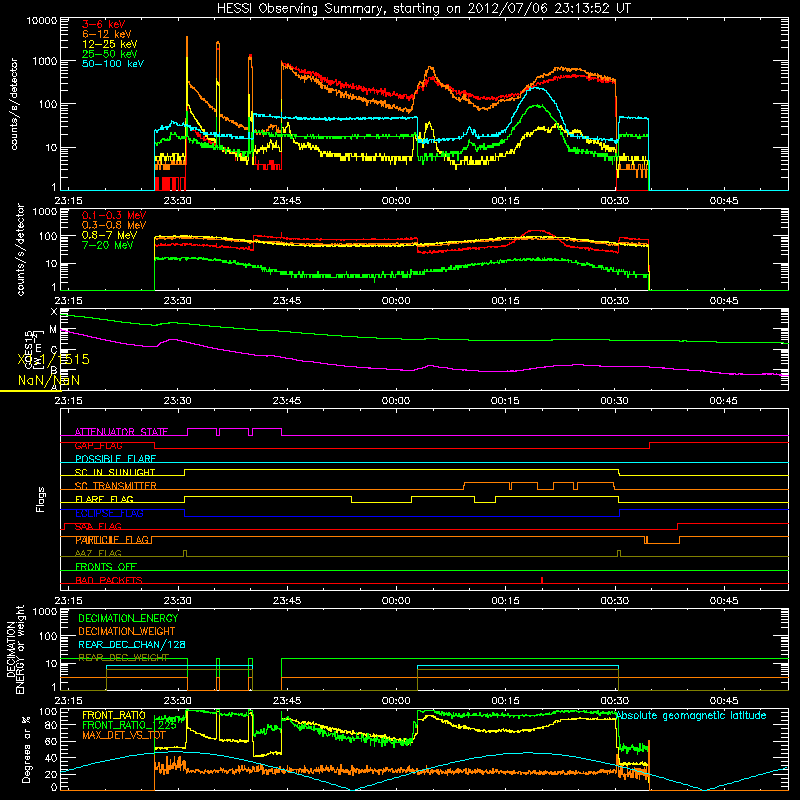
Task: Select the blue ECLIPSE_FLAG label
Action: click(x=109, y=513)
